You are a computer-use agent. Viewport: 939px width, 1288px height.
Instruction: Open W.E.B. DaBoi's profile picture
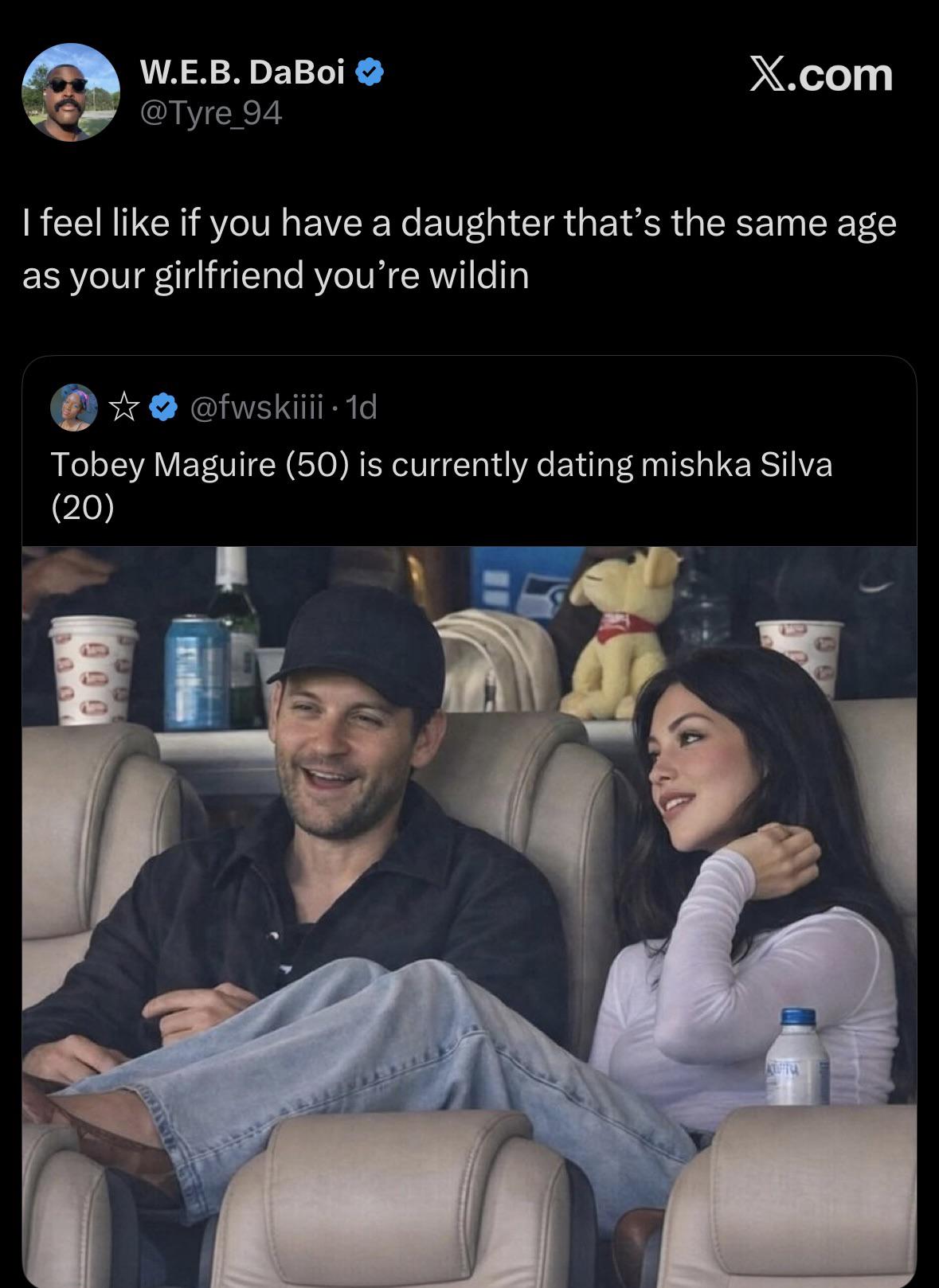click(x=71, y=92)
